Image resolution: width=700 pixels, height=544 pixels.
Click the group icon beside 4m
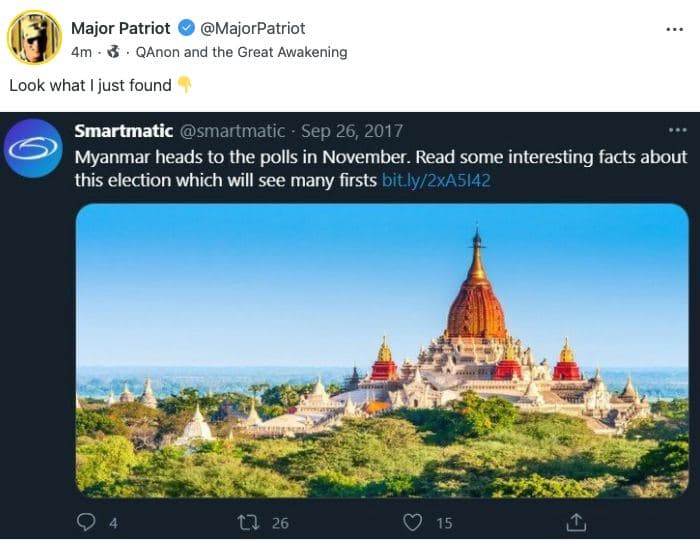[x=113, y=52]
